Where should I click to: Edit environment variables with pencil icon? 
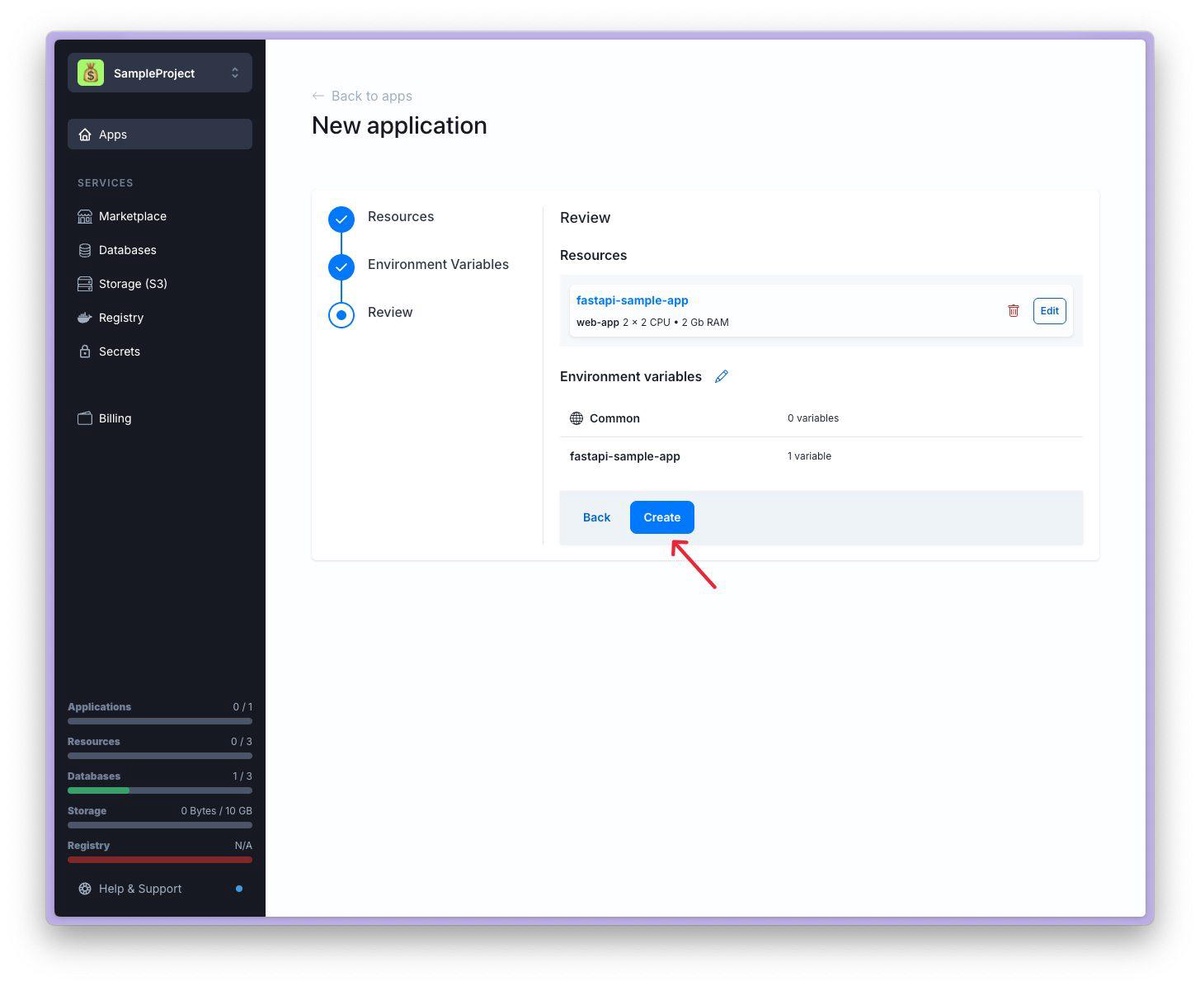722,377
